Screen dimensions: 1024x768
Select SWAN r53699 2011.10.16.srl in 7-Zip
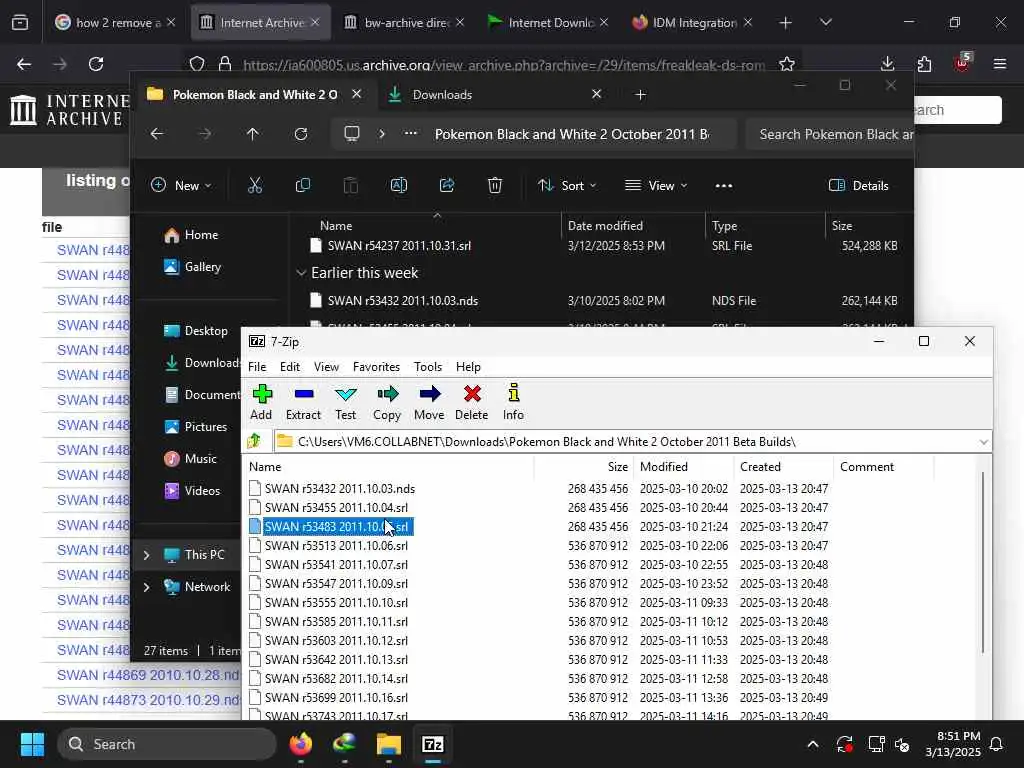coord(336,697)
